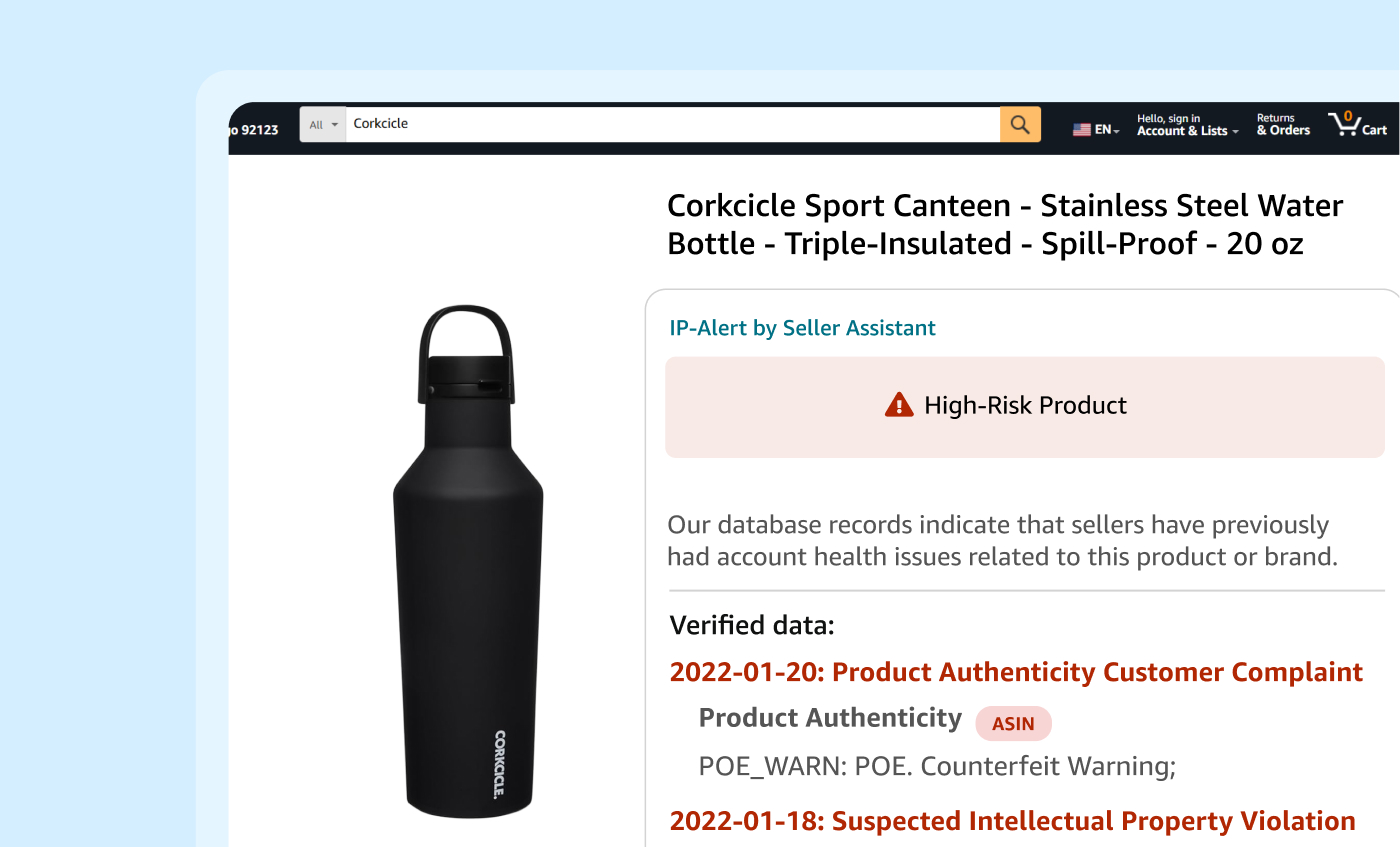1400x847 pixels.
Task: Click the ASIN badge
Action: tap(1013, 723)
